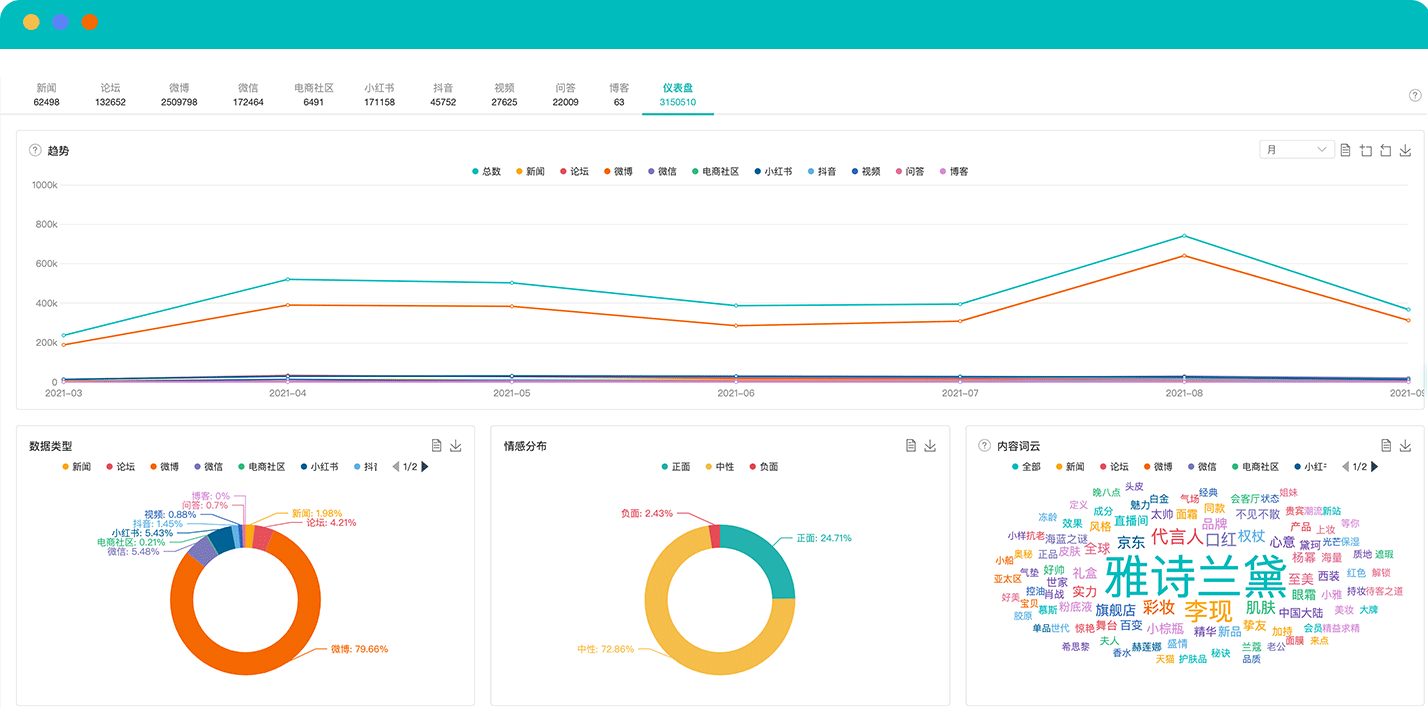
Task: Download the 情感分布 chart
Action: point(931,445)
